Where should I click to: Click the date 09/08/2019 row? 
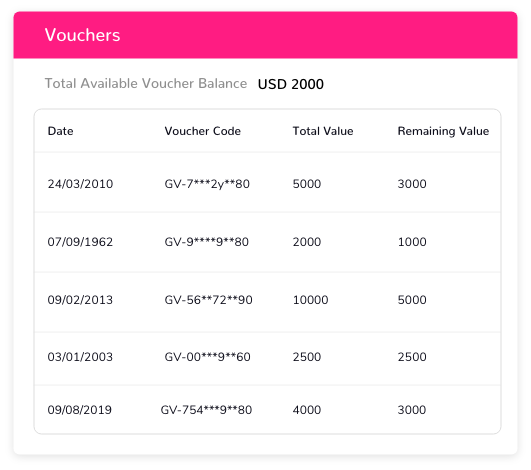pyautogui.click(x=268, y=409)
